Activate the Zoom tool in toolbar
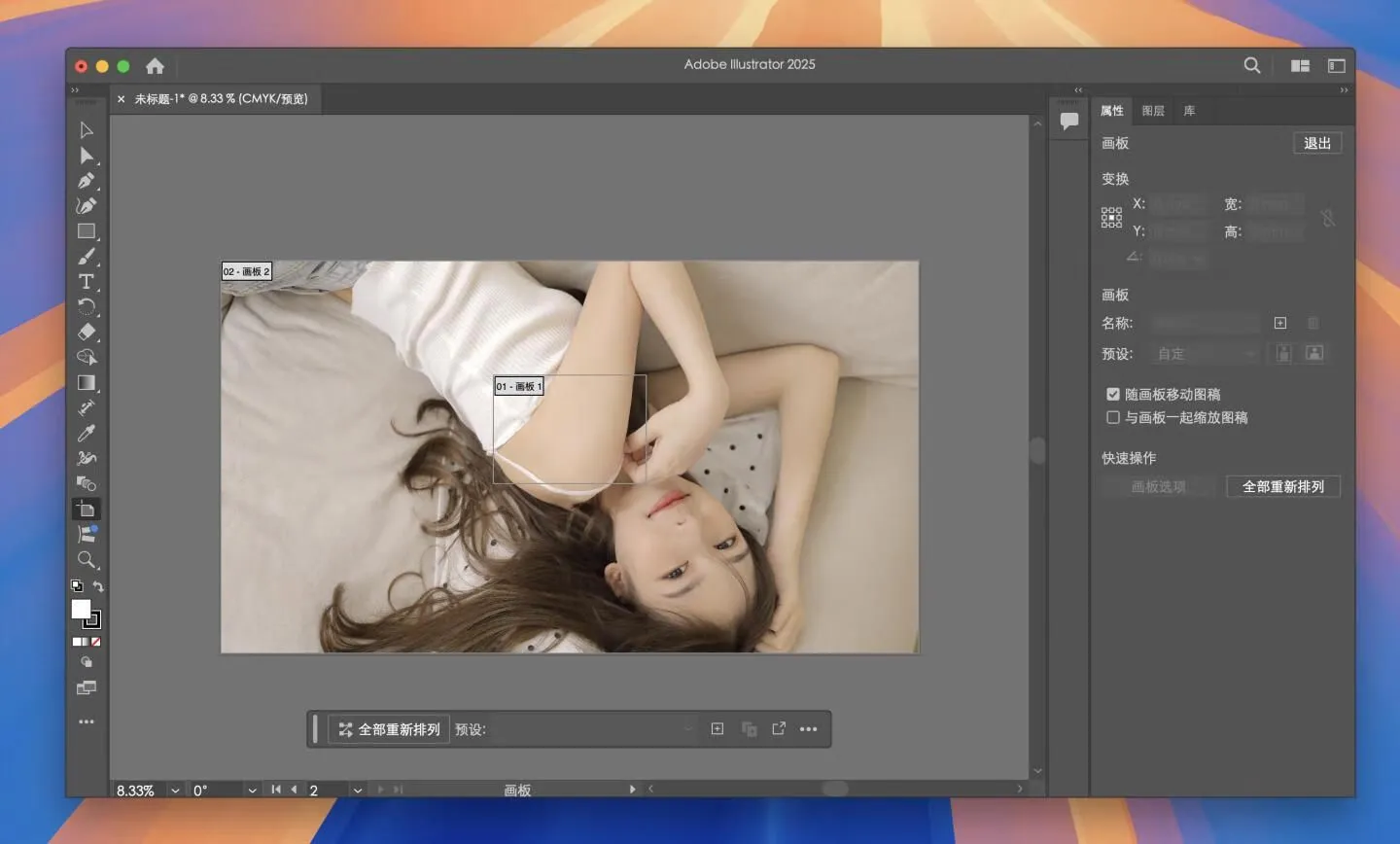Screen dimensions: 1400x844 (86, 560)
